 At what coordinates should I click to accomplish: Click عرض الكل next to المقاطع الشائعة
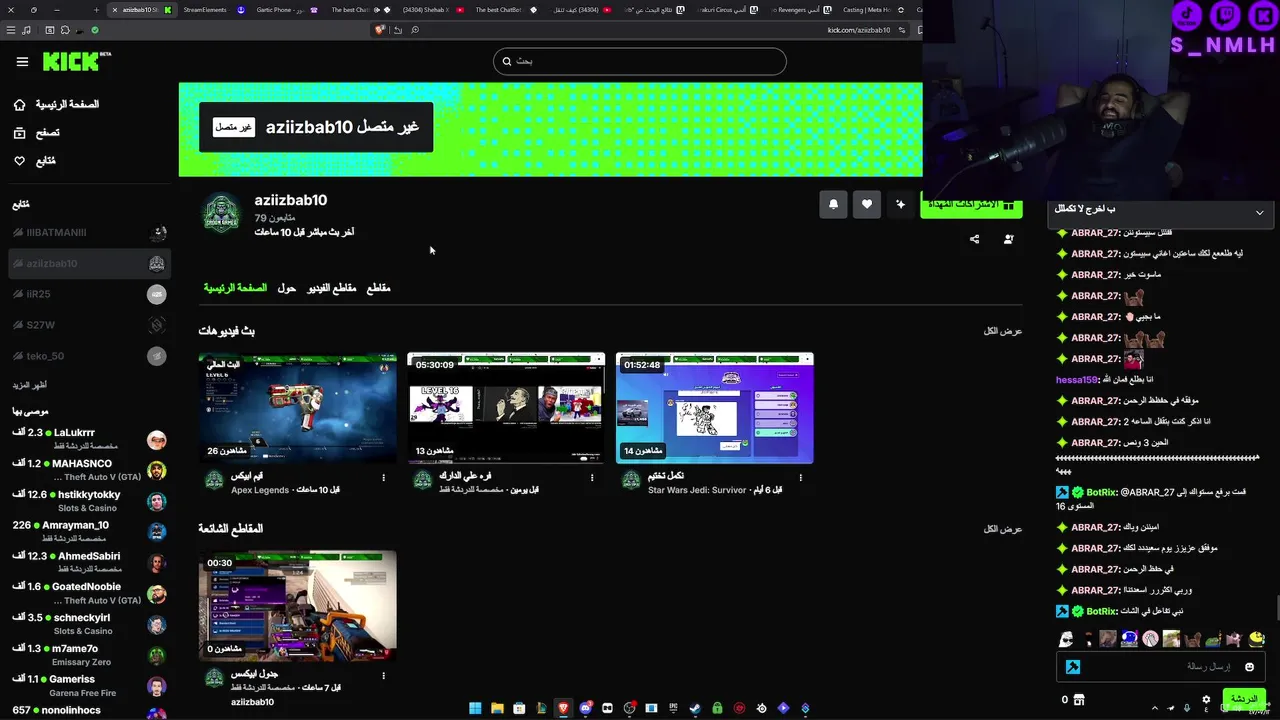click(1003, 529)
